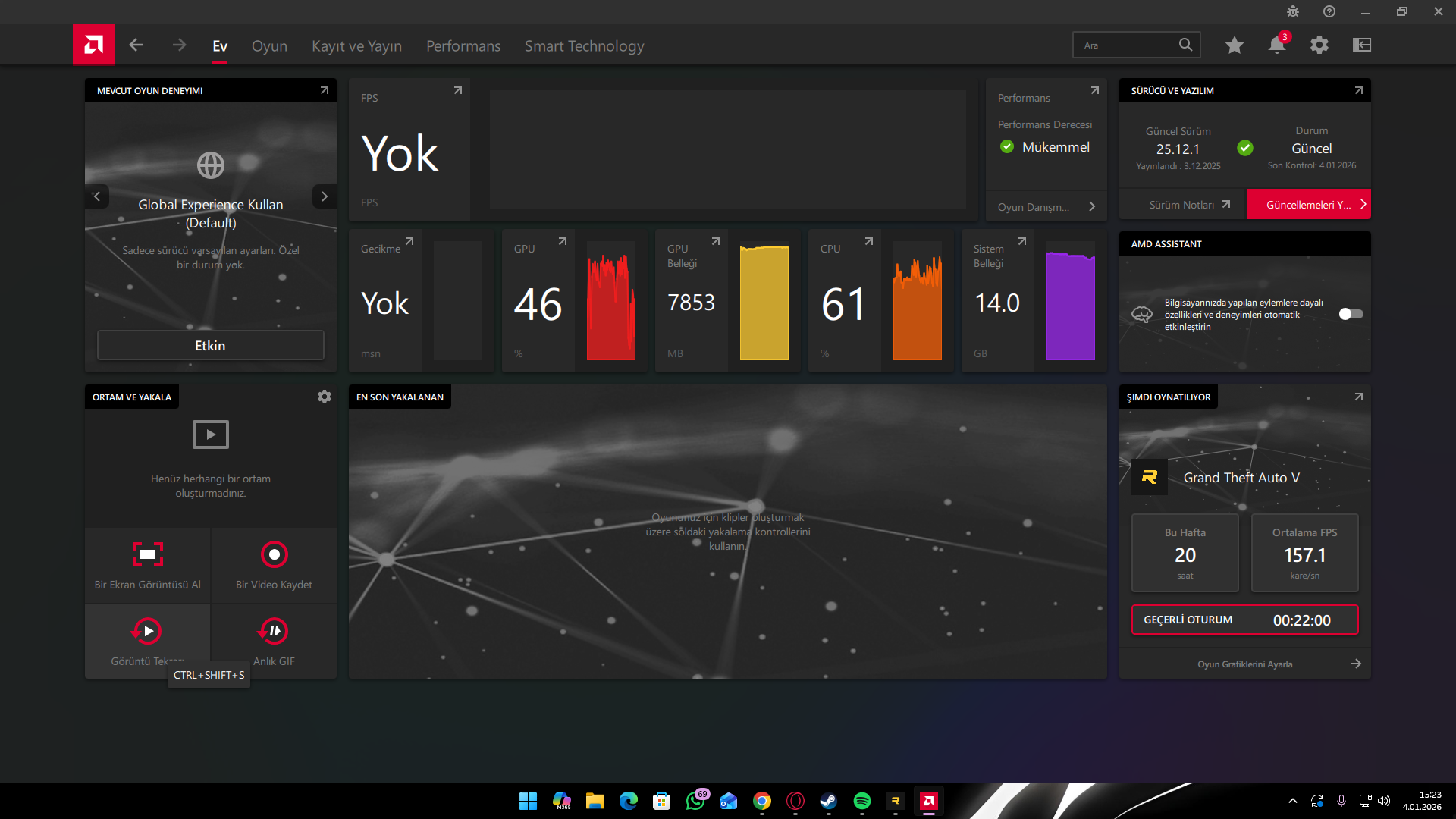Click the Bu Hafta 20 saat card
1456x819 pixels.
(x=1185, y=553)
